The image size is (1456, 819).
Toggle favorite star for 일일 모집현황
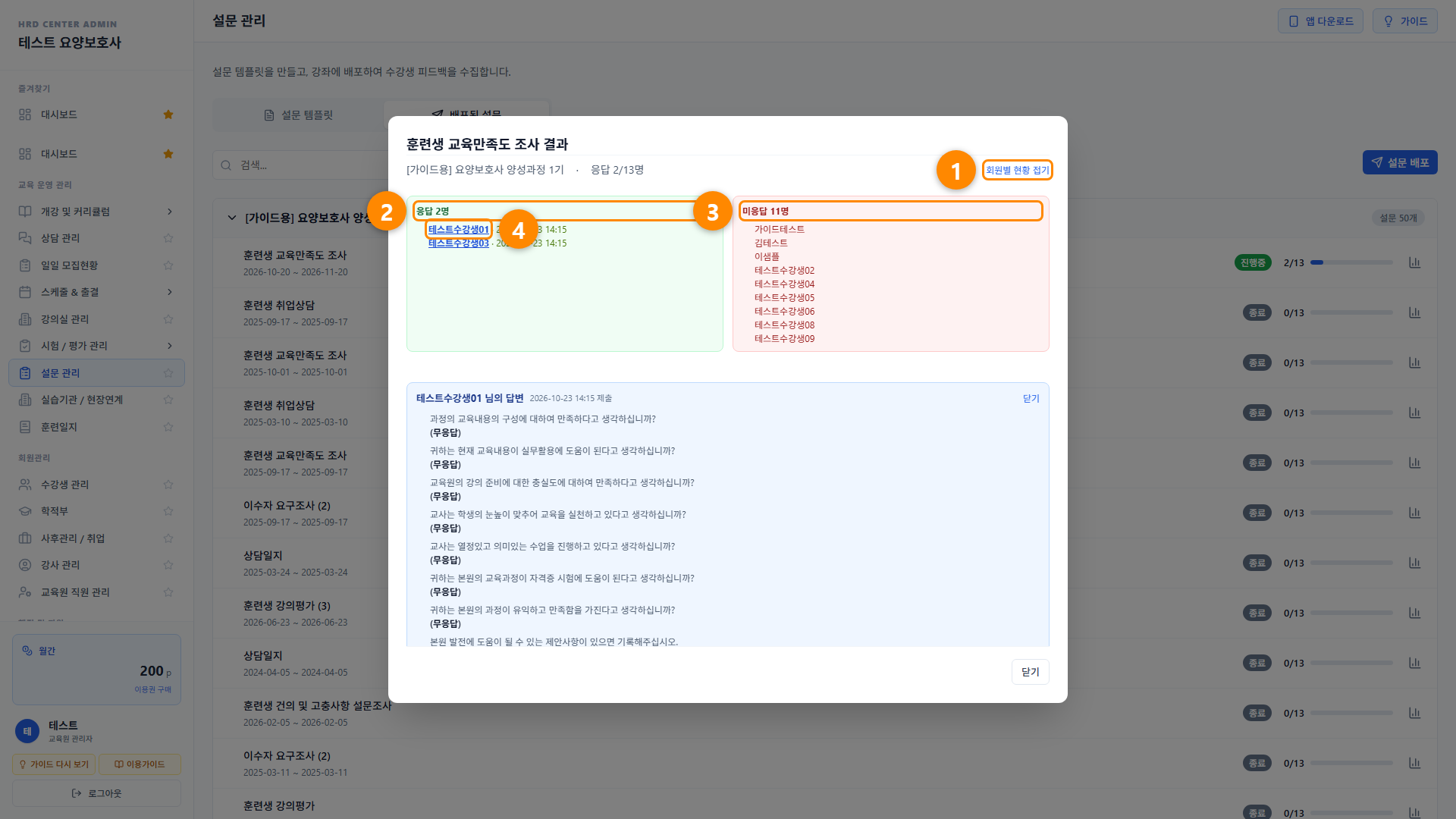click(168, 265)
